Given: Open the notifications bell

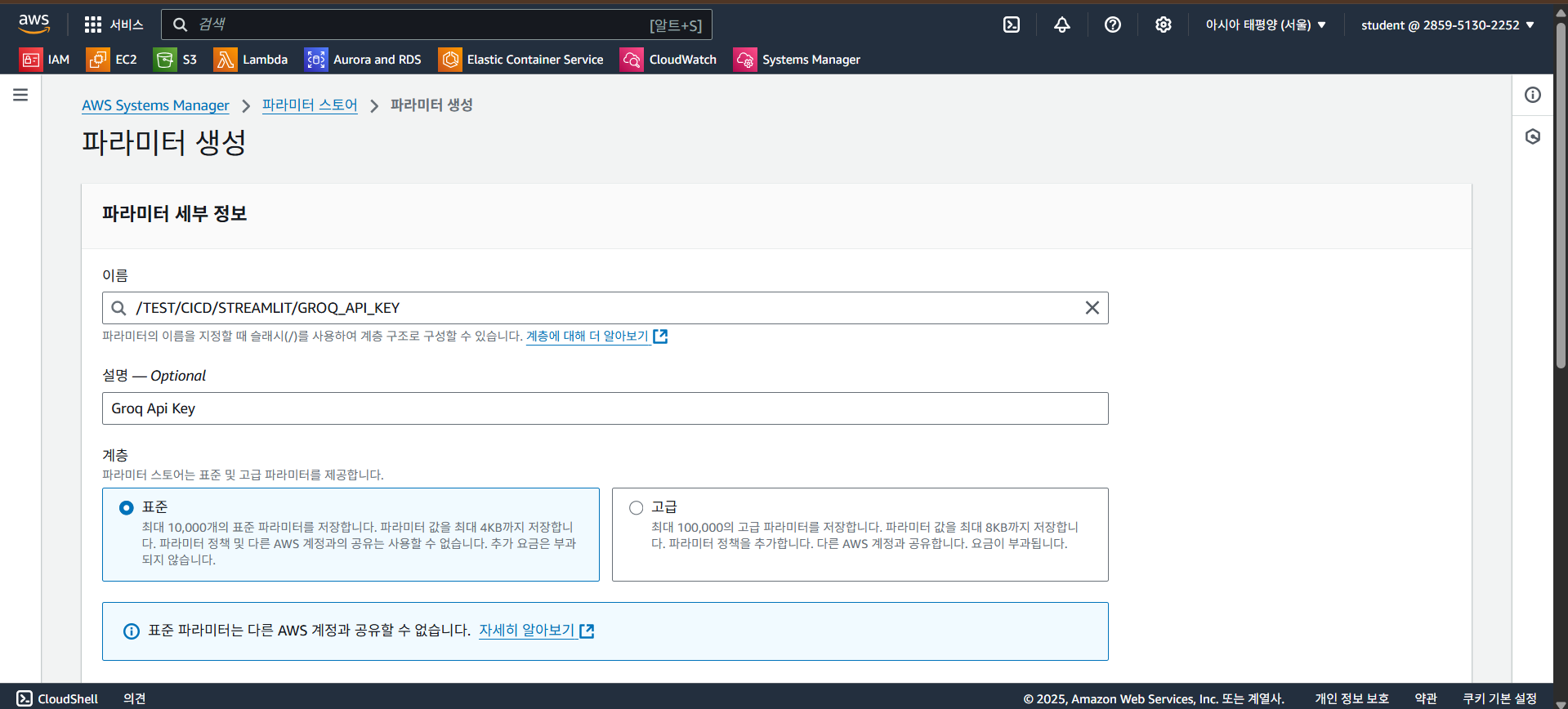Looking at the screenshot, I should [x=1062, y=25].
